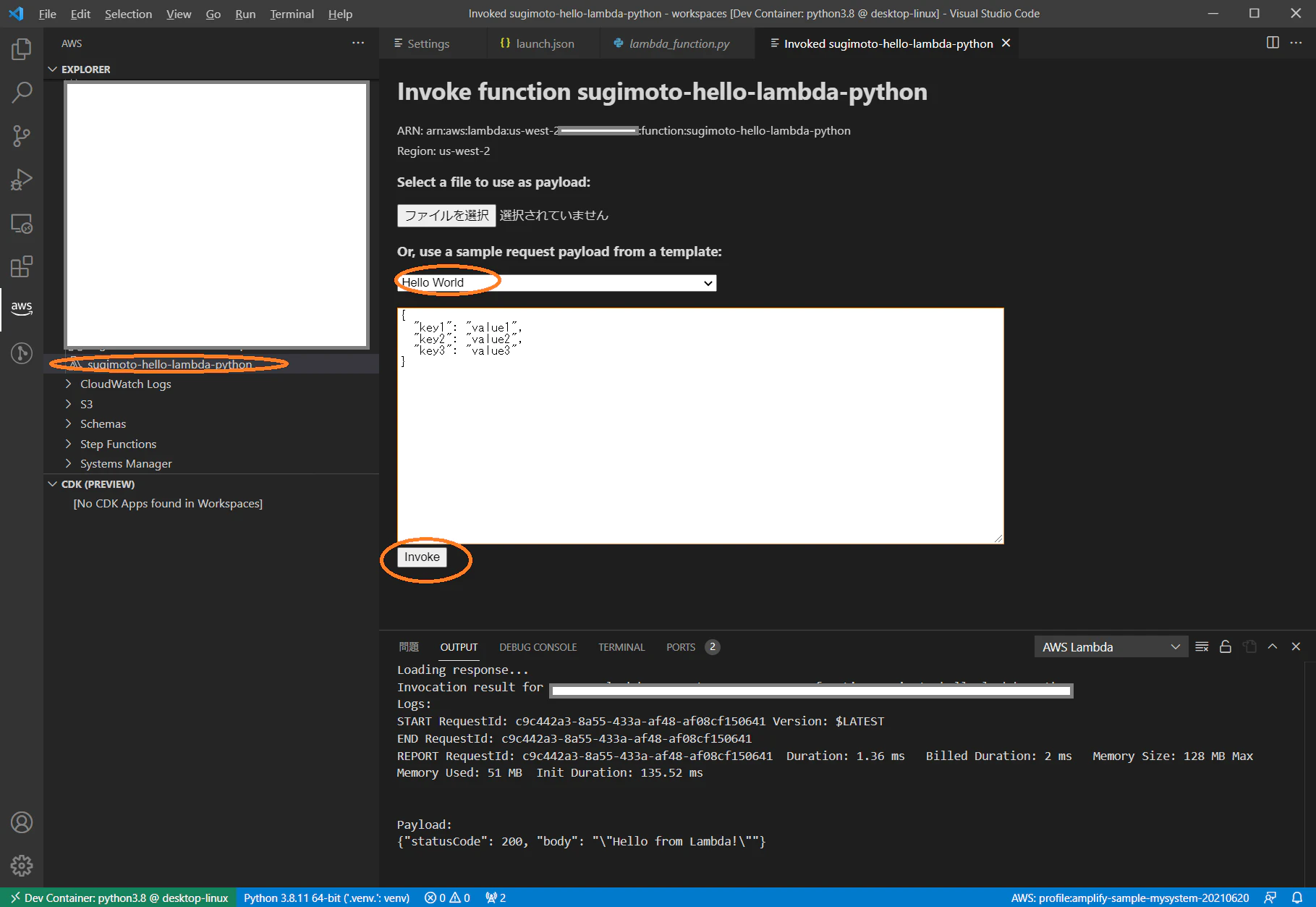
Task: Click the AWS profile status bar item
Action: (1129, 898)
